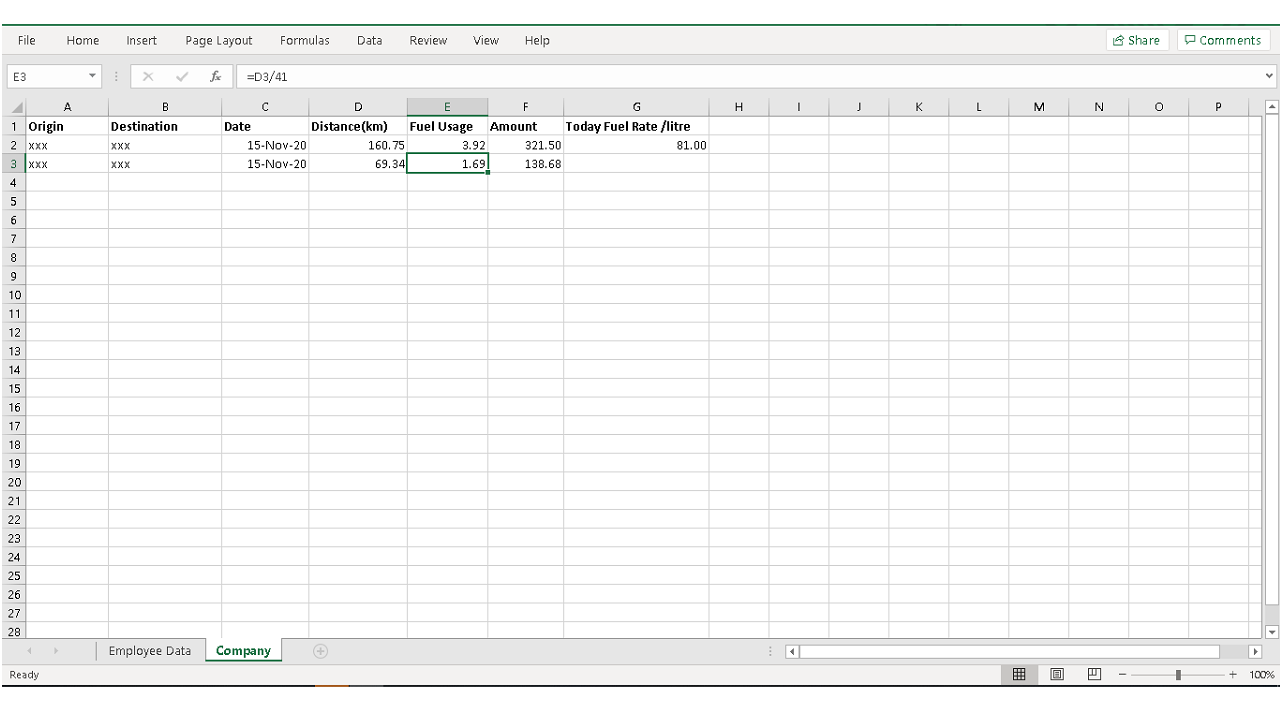The image size is (1280, 720).
Task: Switch to the Home ribbon tab
Action: pos(83,40)
